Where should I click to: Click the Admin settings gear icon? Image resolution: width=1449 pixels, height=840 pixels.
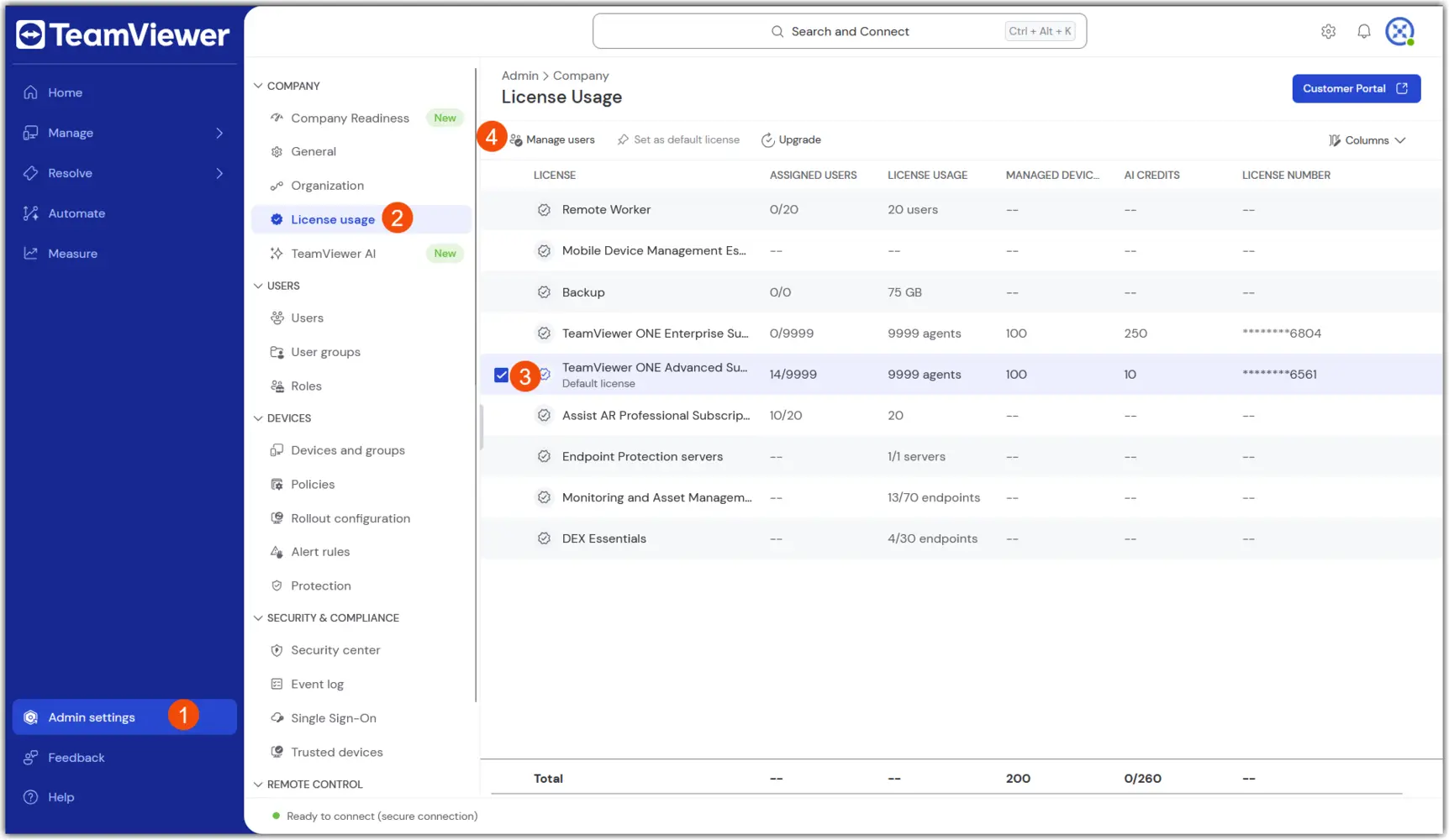[x=31, y=717]
